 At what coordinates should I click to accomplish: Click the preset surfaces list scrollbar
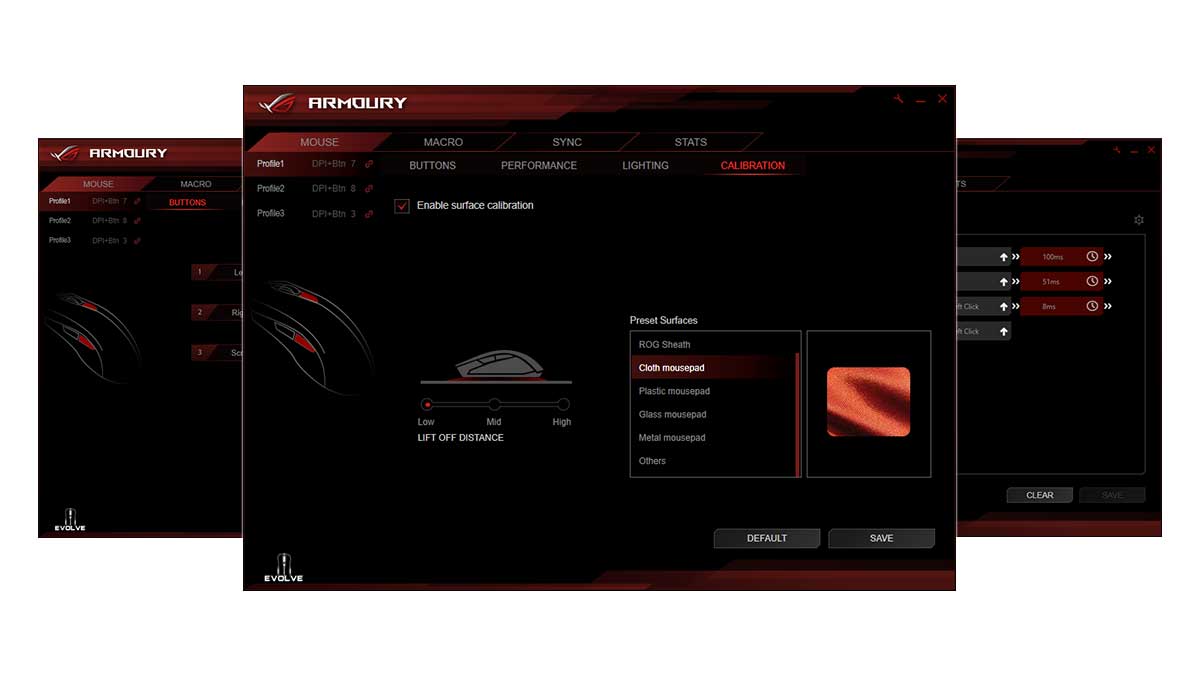coord(797,414)
